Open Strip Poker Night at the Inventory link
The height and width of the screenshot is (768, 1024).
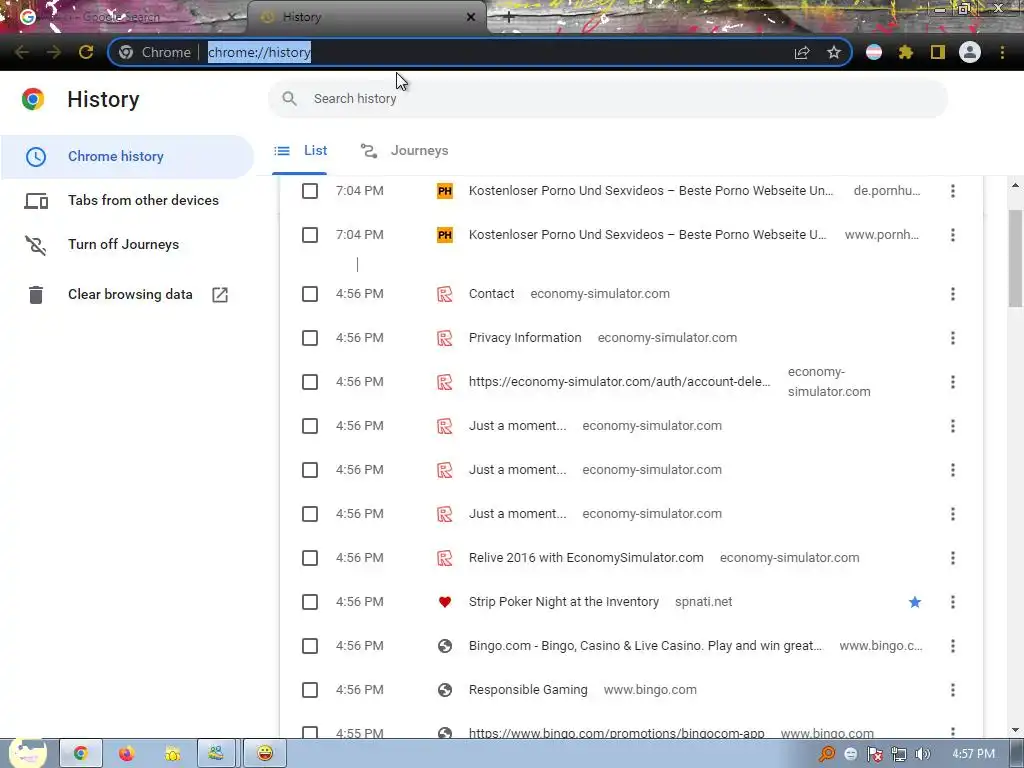click(x=564, y=602)
